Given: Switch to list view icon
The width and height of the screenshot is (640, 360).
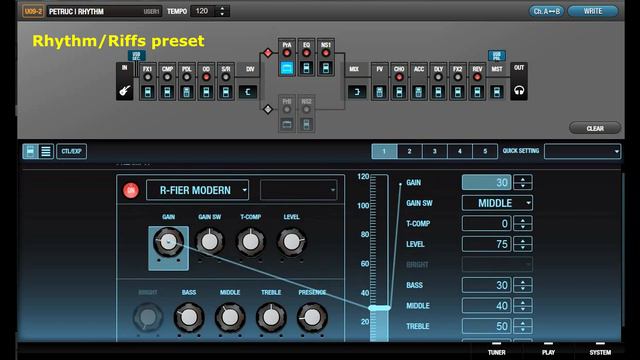Looking at the screenshot, I should [x=46, y=151].
